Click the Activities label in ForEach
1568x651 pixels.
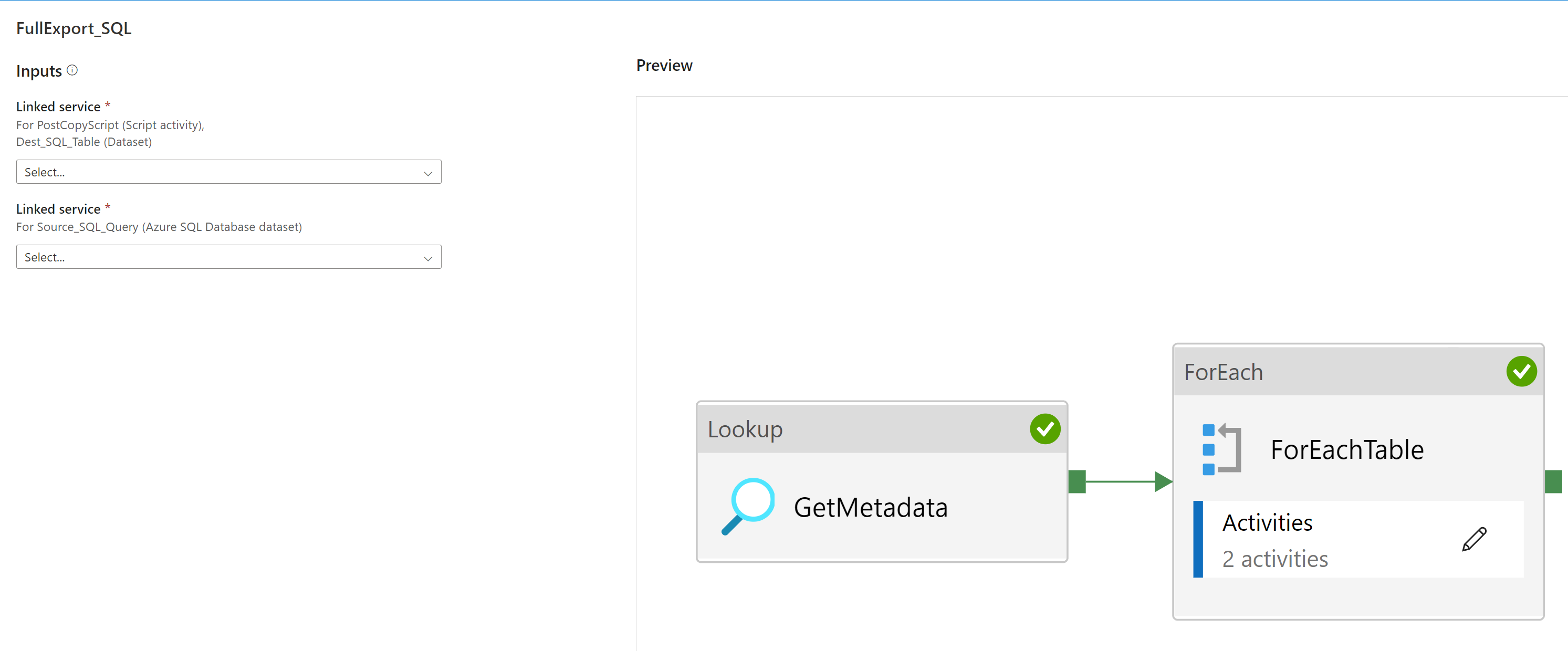pos(1267,522)
